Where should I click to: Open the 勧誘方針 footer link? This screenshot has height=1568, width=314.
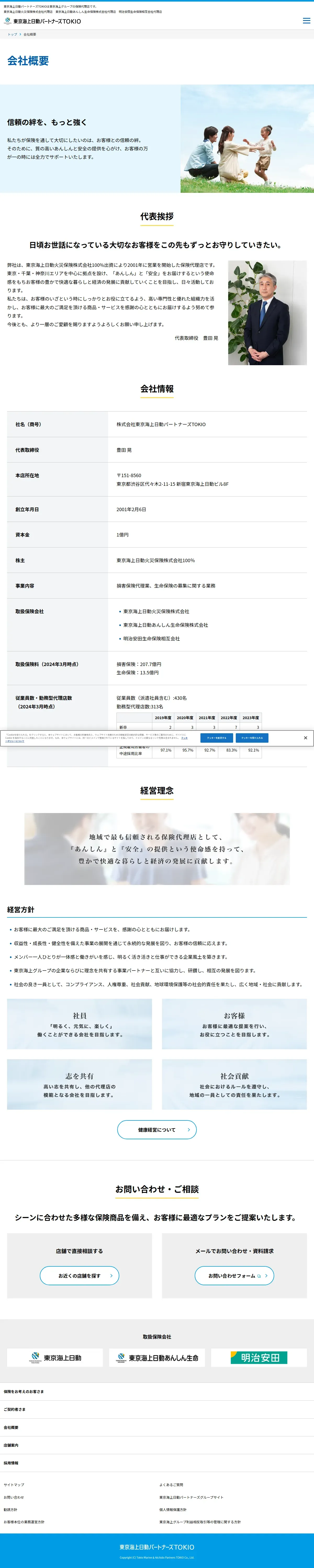[x=10, y=1510]
